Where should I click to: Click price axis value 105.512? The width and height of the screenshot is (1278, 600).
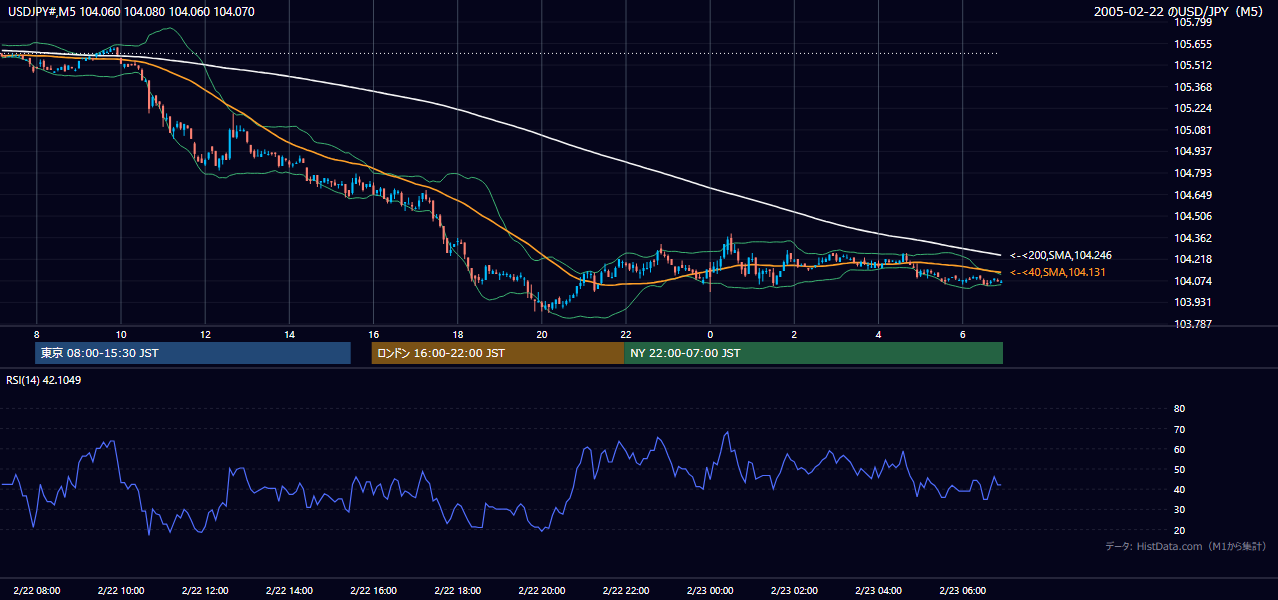[1193, 65]
